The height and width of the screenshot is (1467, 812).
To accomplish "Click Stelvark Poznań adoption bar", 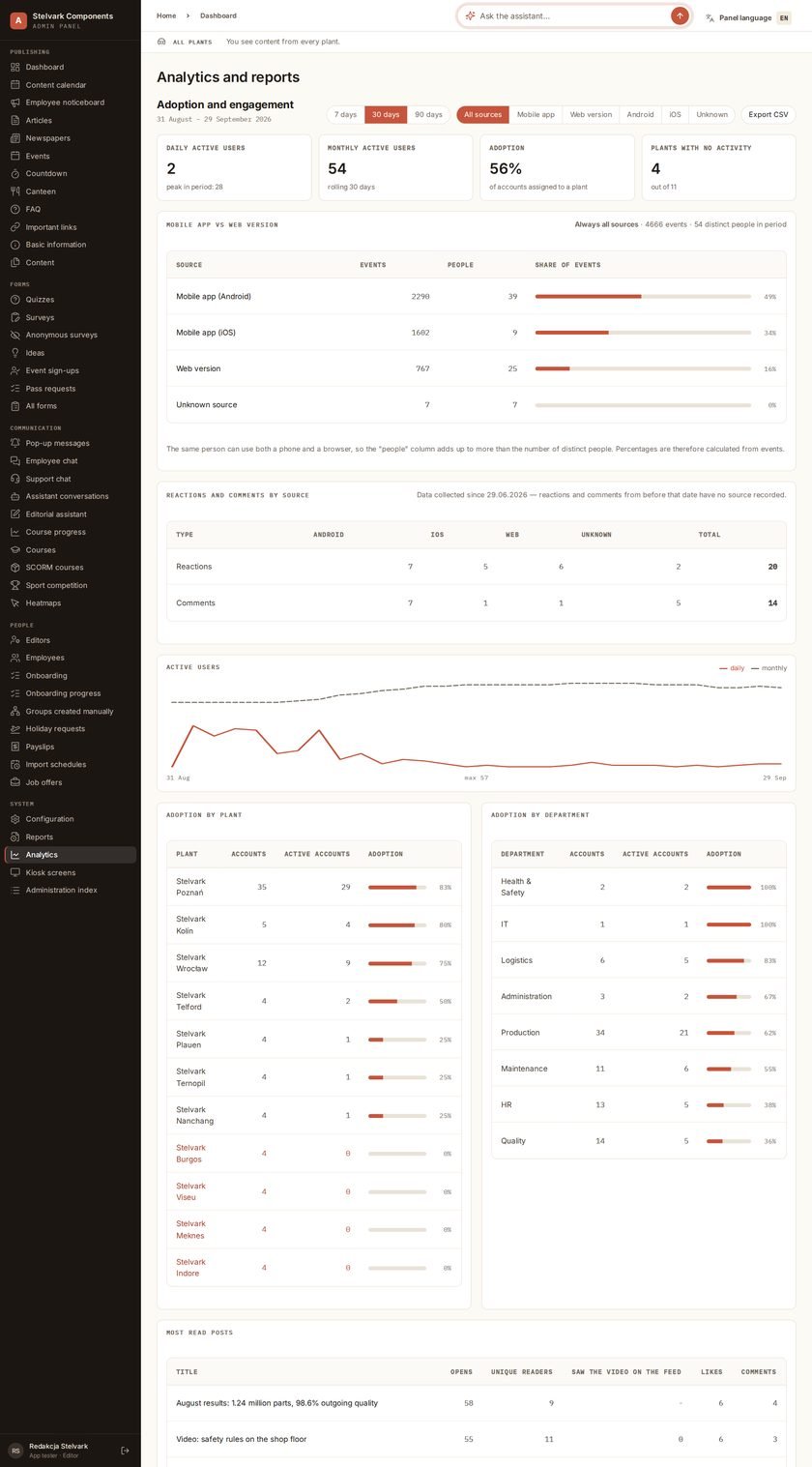I will (x=397, y=887).
